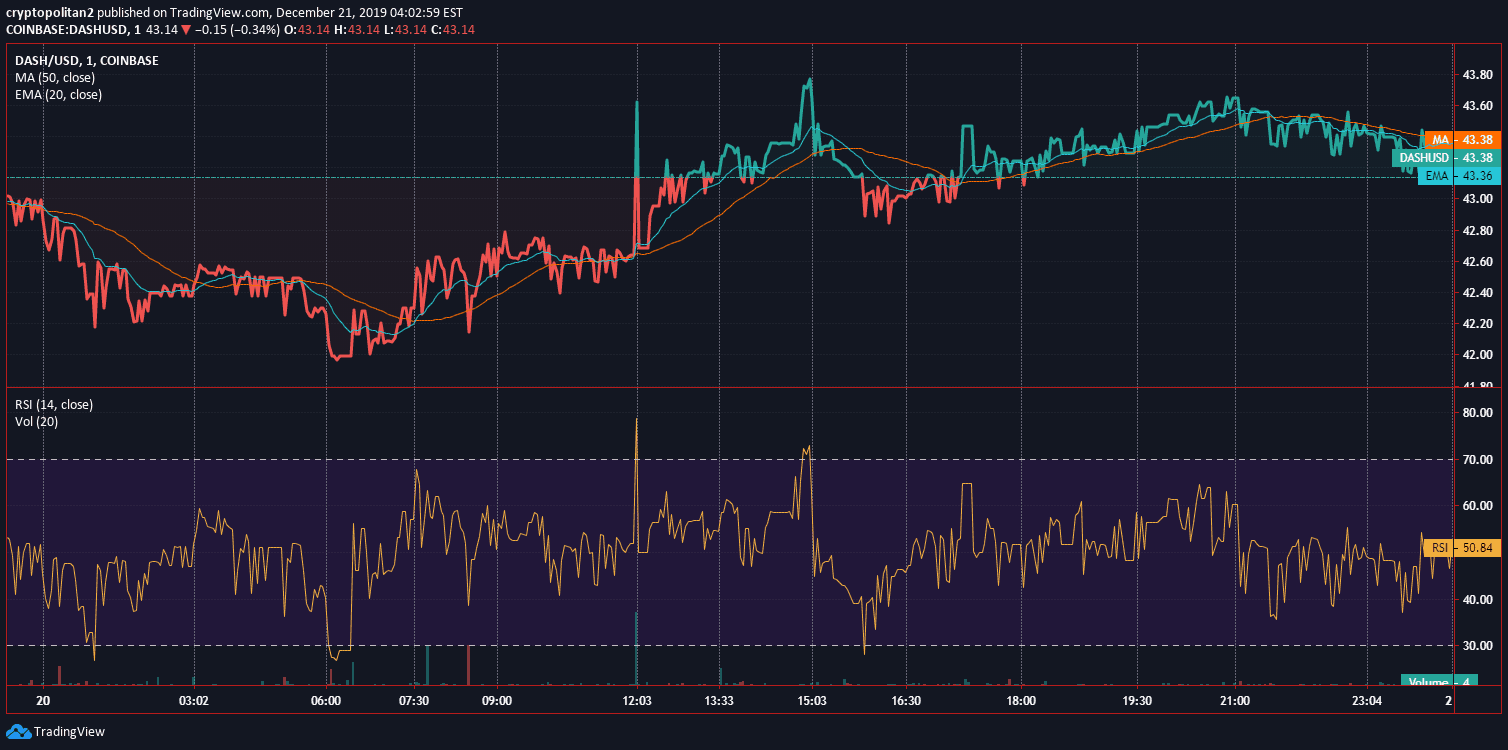The image size is (1508, 750).
Task: Click the 21:00 time axis label
Action: click(1235, 701)
